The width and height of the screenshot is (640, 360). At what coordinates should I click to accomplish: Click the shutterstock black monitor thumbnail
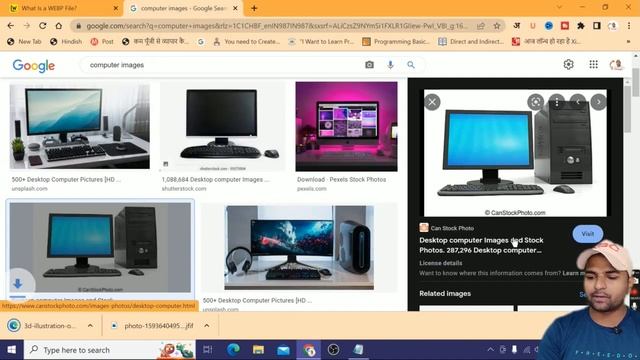tap(222, 127)
